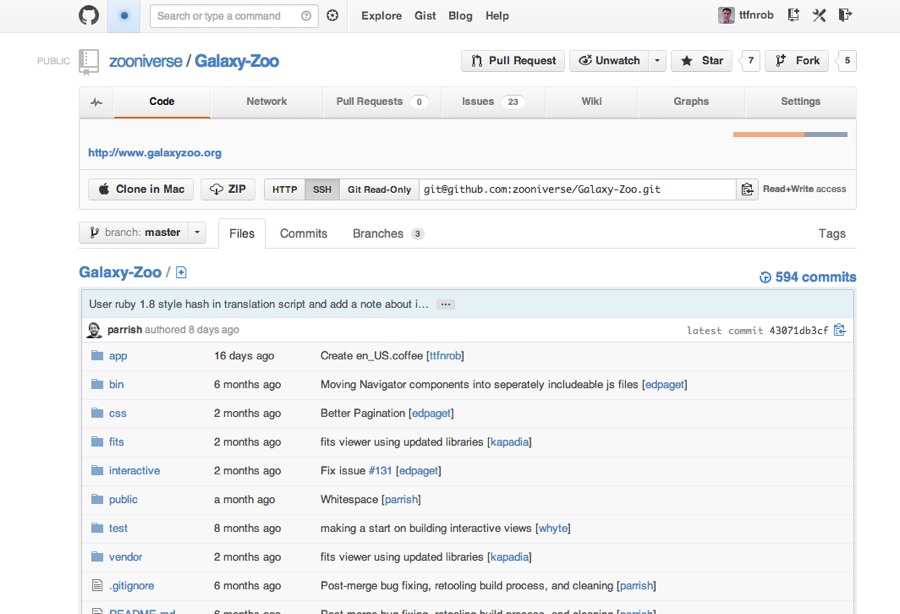The height and width of the screenshot is (614, 900).
Task: Open account settings tools icon
Action: 819,16
